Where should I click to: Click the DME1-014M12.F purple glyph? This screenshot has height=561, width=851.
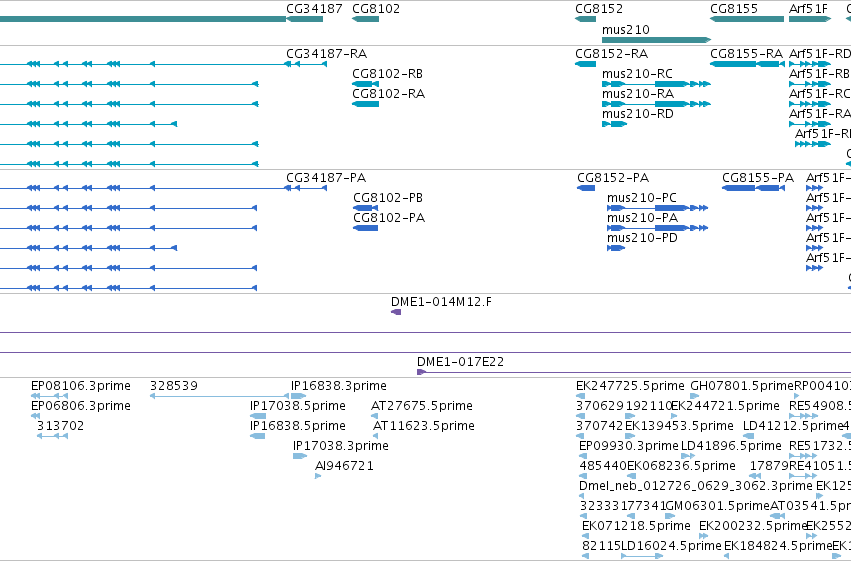point(396,312)
